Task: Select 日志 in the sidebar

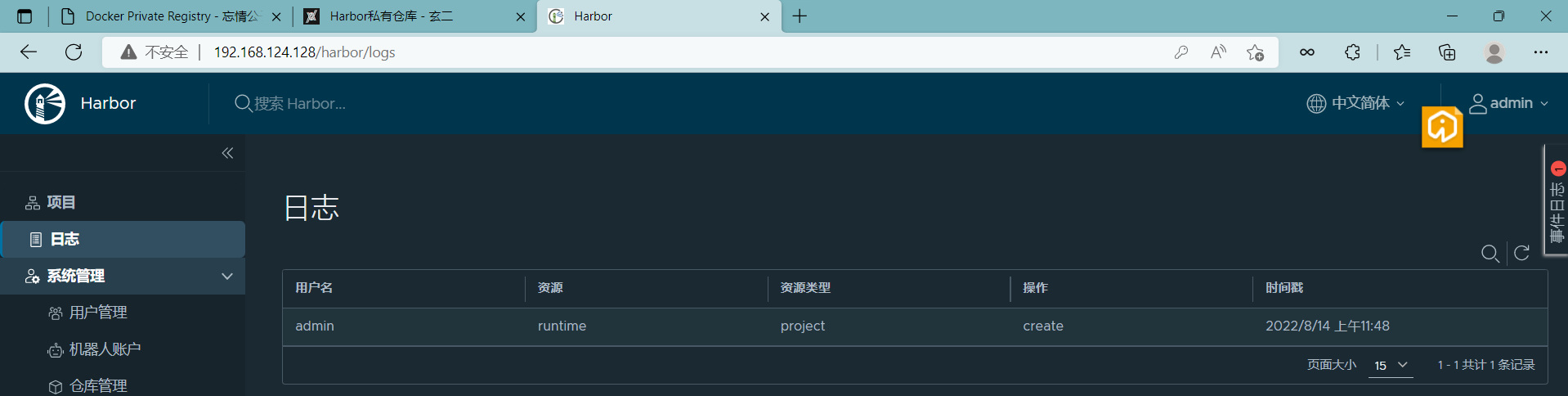Action: click(123, 239)
